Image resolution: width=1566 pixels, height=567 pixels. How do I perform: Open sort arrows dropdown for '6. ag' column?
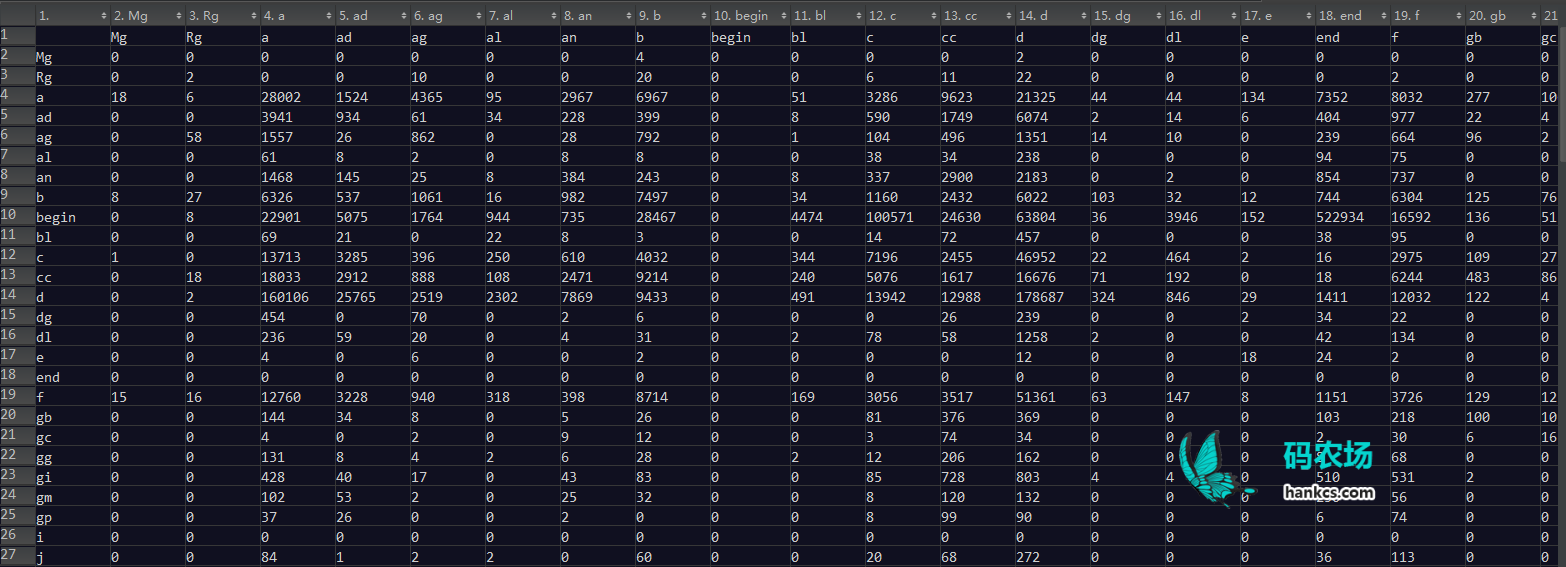click(x=478, y=16)
